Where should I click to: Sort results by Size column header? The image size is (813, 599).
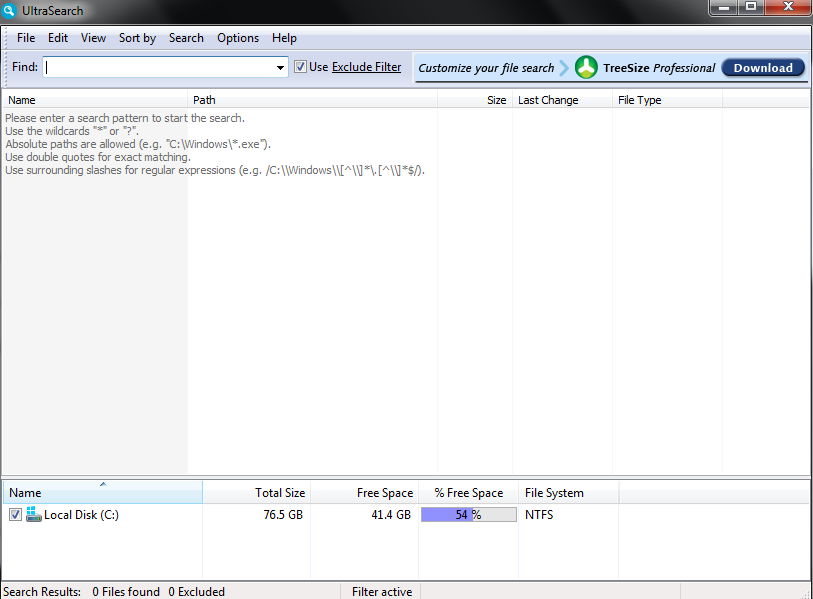click(x=475, y=100)
